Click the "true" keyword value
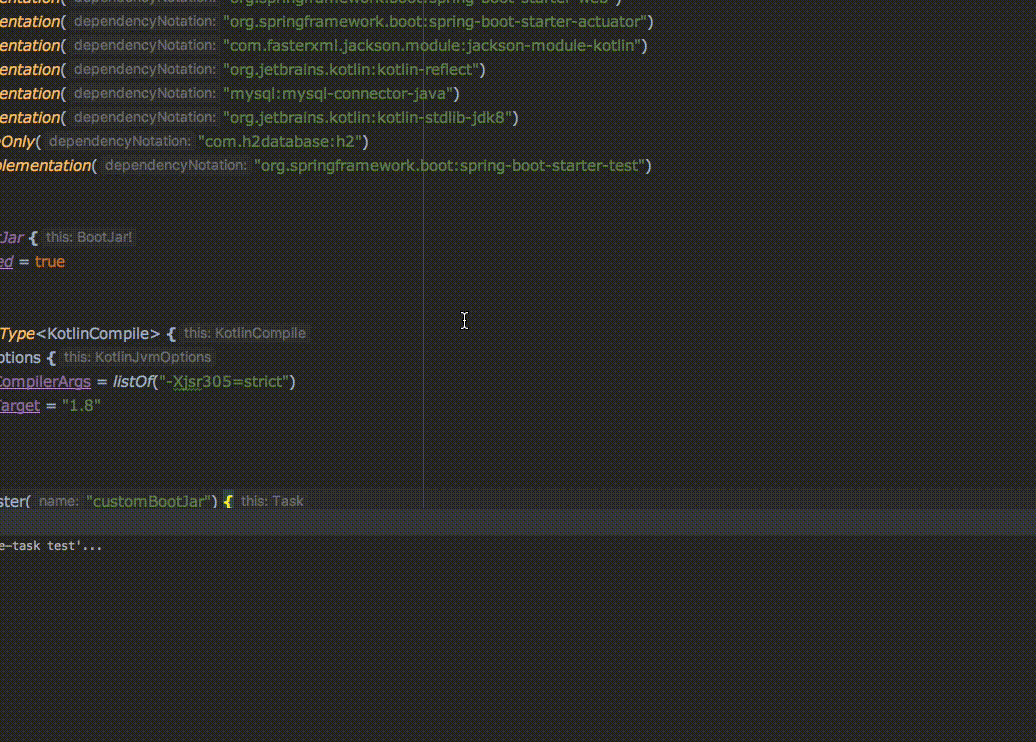The height and width of the screenshot is (742, 1036). (x=50, y=262)
